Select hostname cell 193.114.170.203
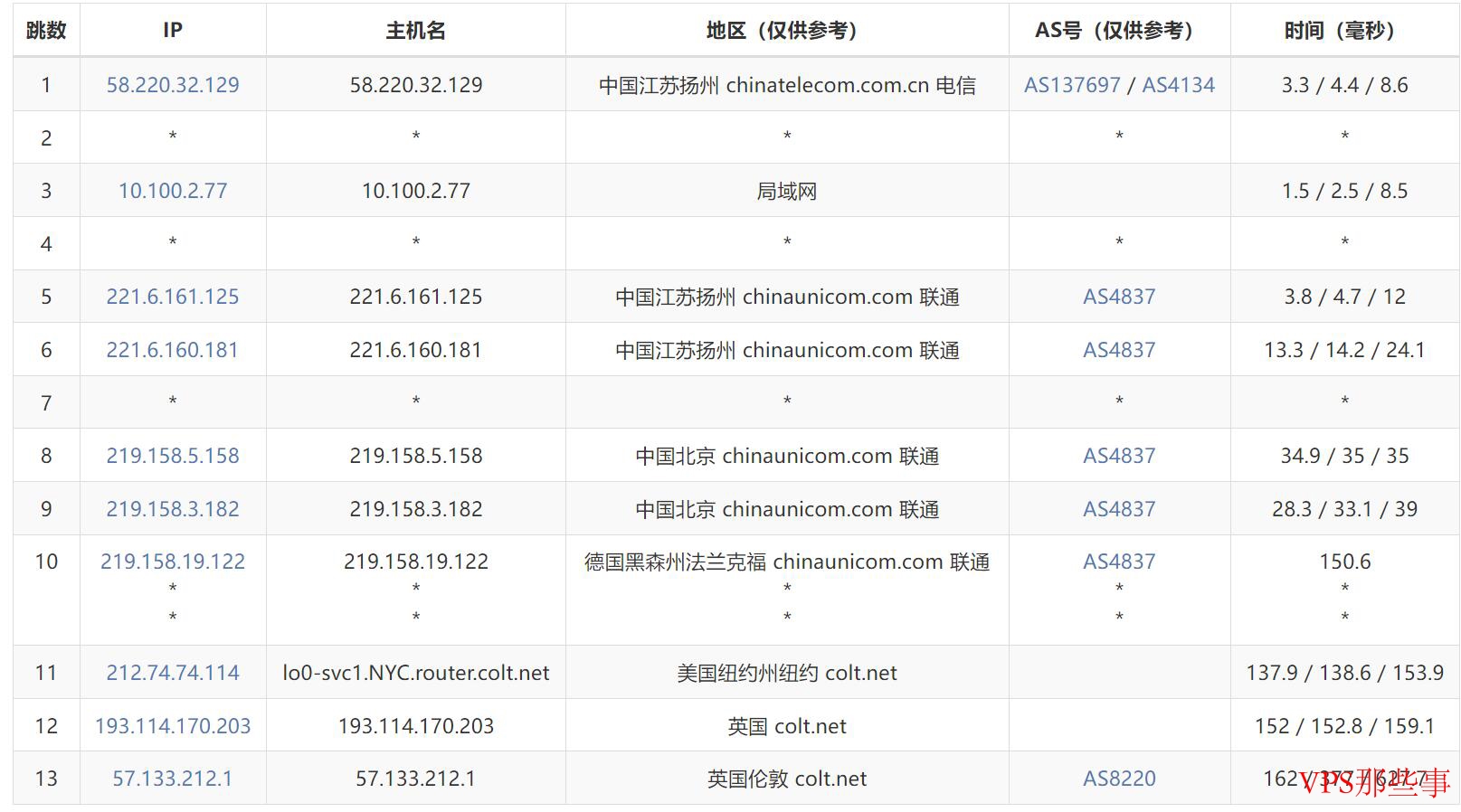Viewport: 1461px width, 812px height. [416, 726]
